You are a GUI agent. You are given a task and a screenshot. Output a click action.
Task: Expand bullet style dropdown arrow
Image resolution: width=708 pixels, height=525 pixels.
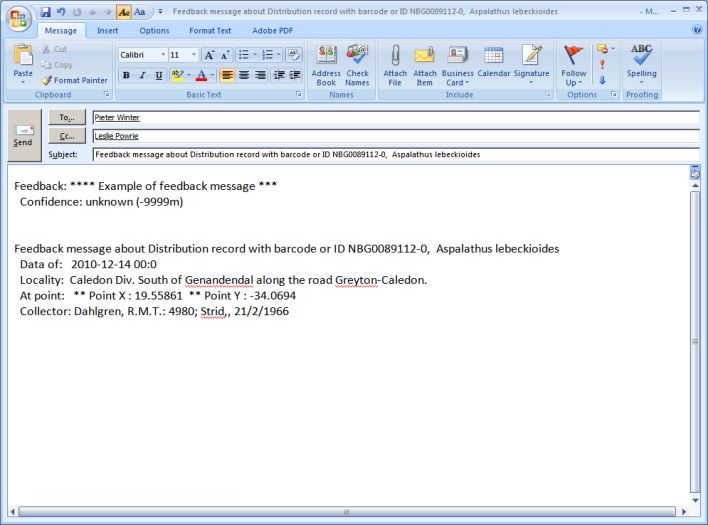pos(255,55)
